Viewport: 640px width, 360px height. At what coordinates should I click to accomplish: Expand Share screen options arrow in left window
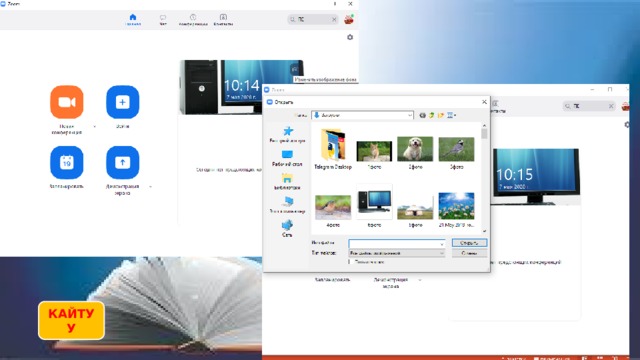pos(151,187)
